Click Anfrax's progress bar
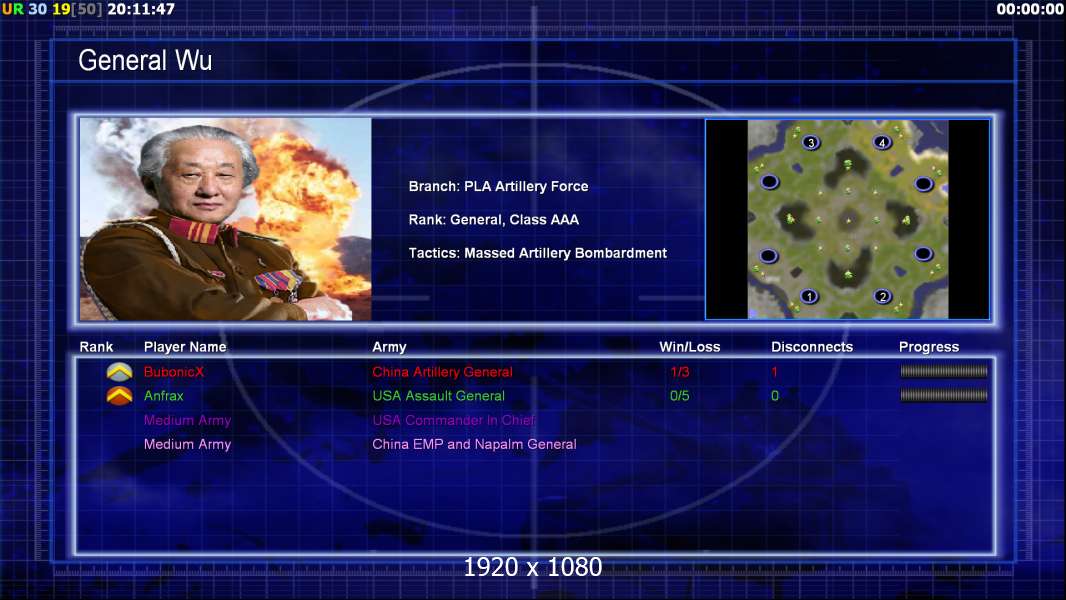The height and width of the screenshot is (600, 1066). point(944,395)
